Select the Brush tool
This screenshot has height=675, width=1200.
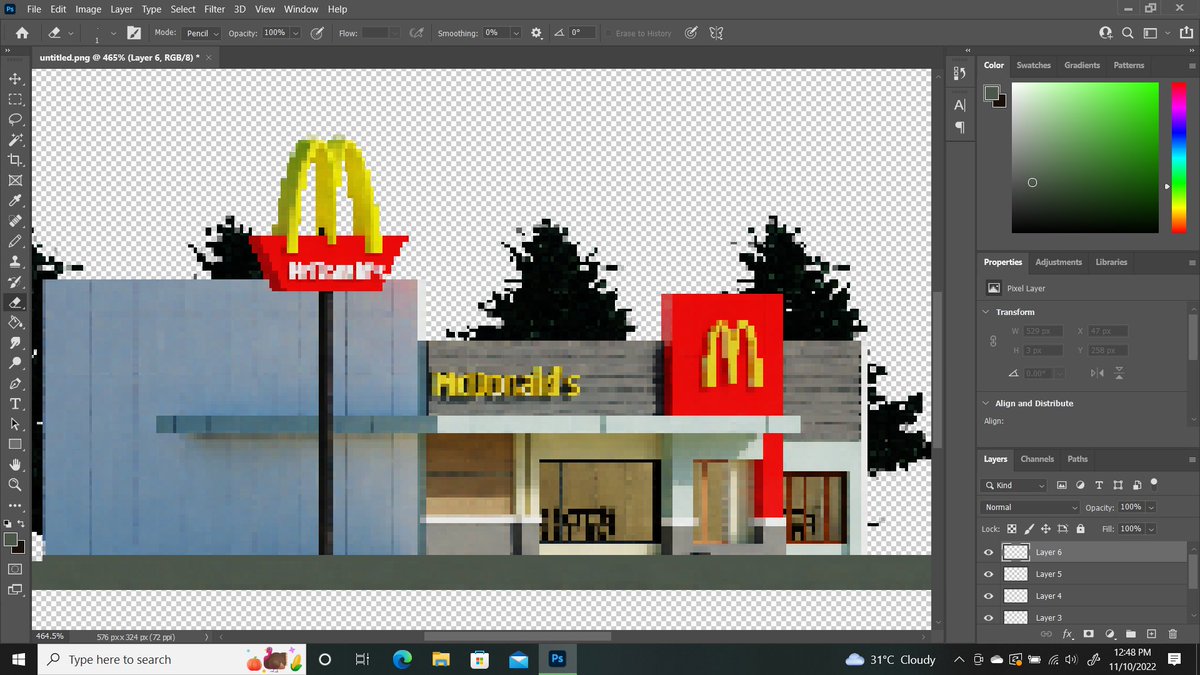pos(15,242)
